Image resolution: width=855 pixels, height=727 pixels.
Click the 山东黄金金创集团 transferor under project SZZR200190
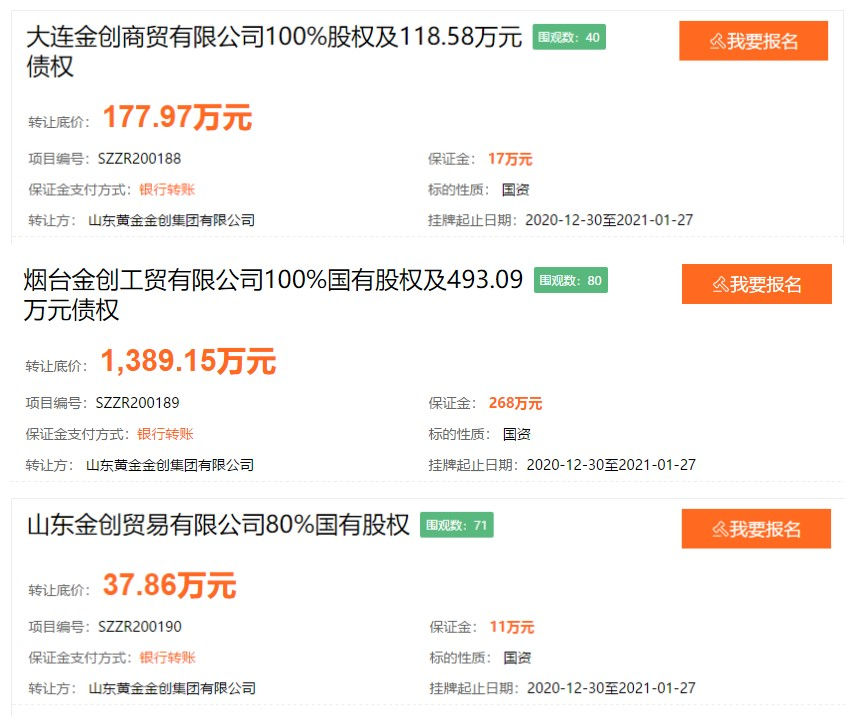coord(172,688)
